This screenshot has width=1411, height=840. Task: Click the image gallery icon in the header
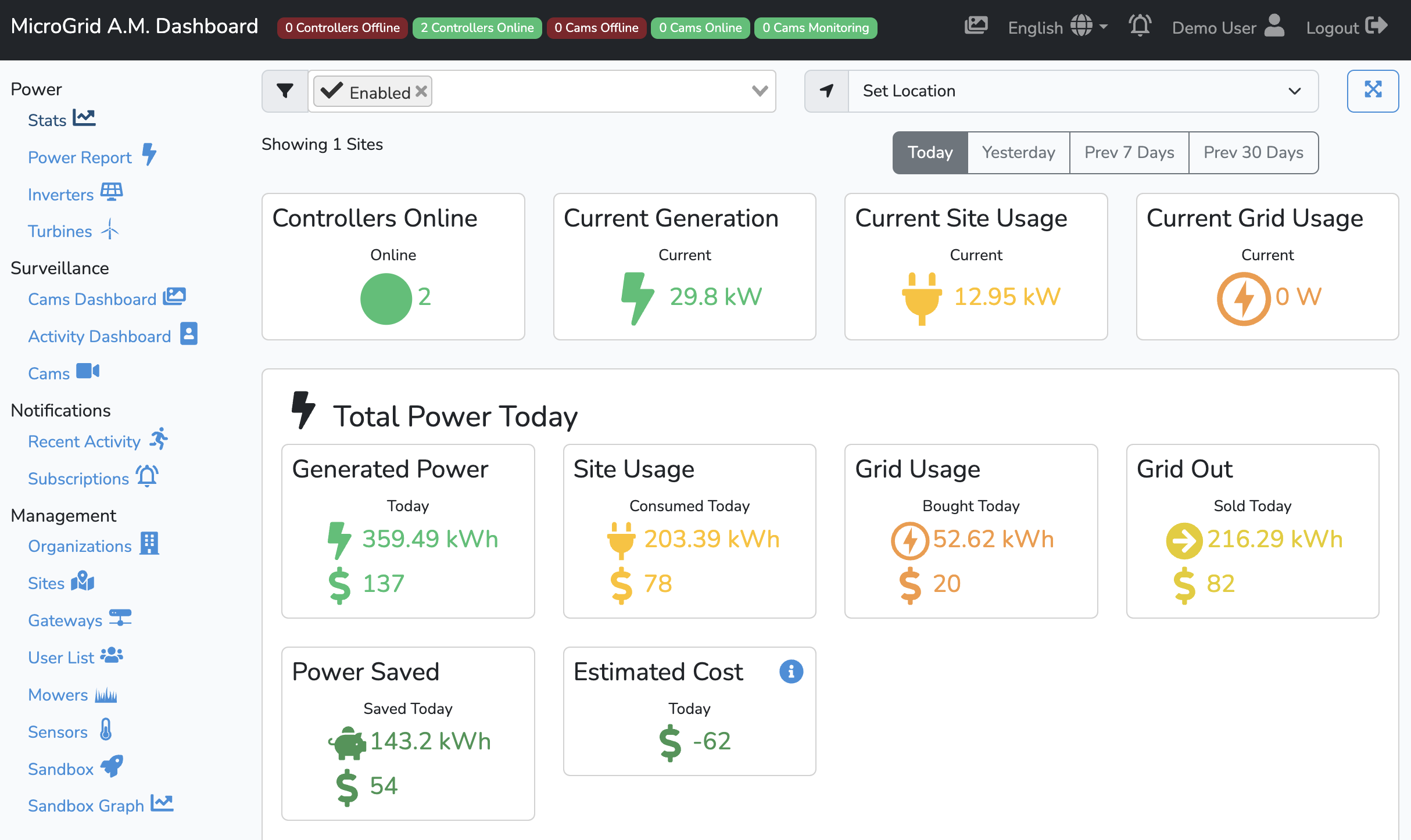click(976, 25)
